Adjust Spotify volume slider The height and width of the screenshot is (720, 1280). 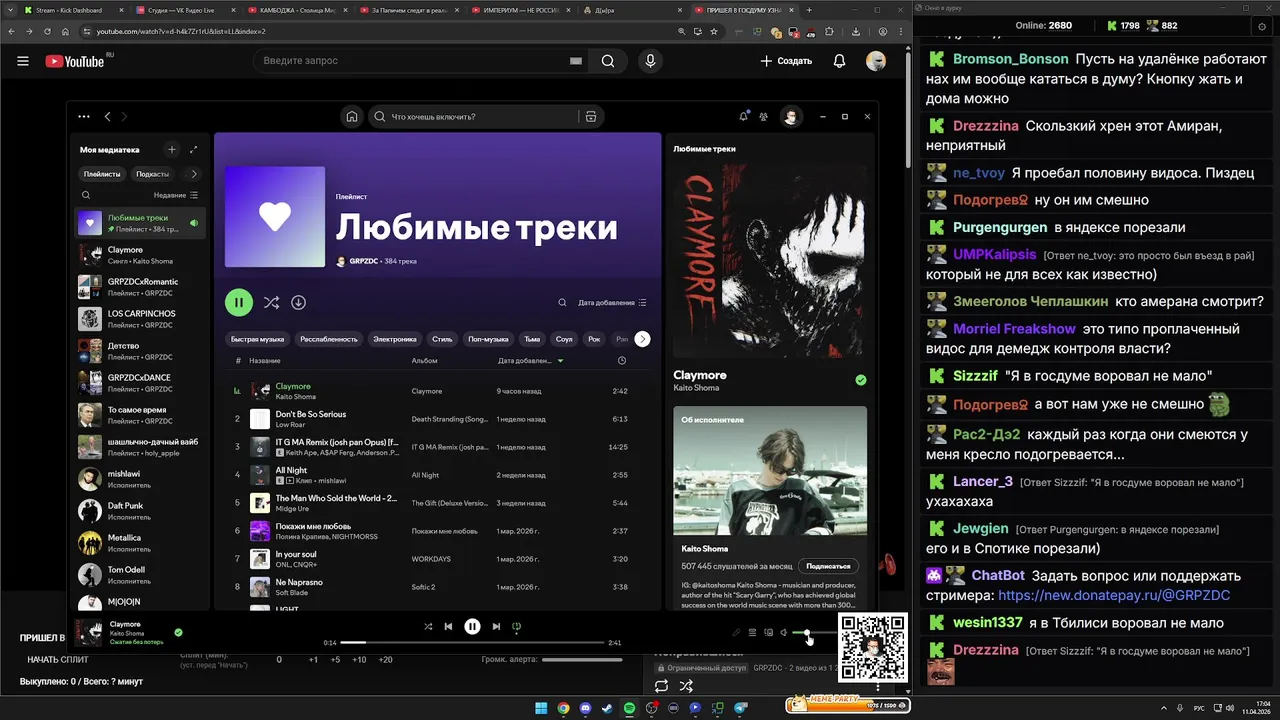813,632
